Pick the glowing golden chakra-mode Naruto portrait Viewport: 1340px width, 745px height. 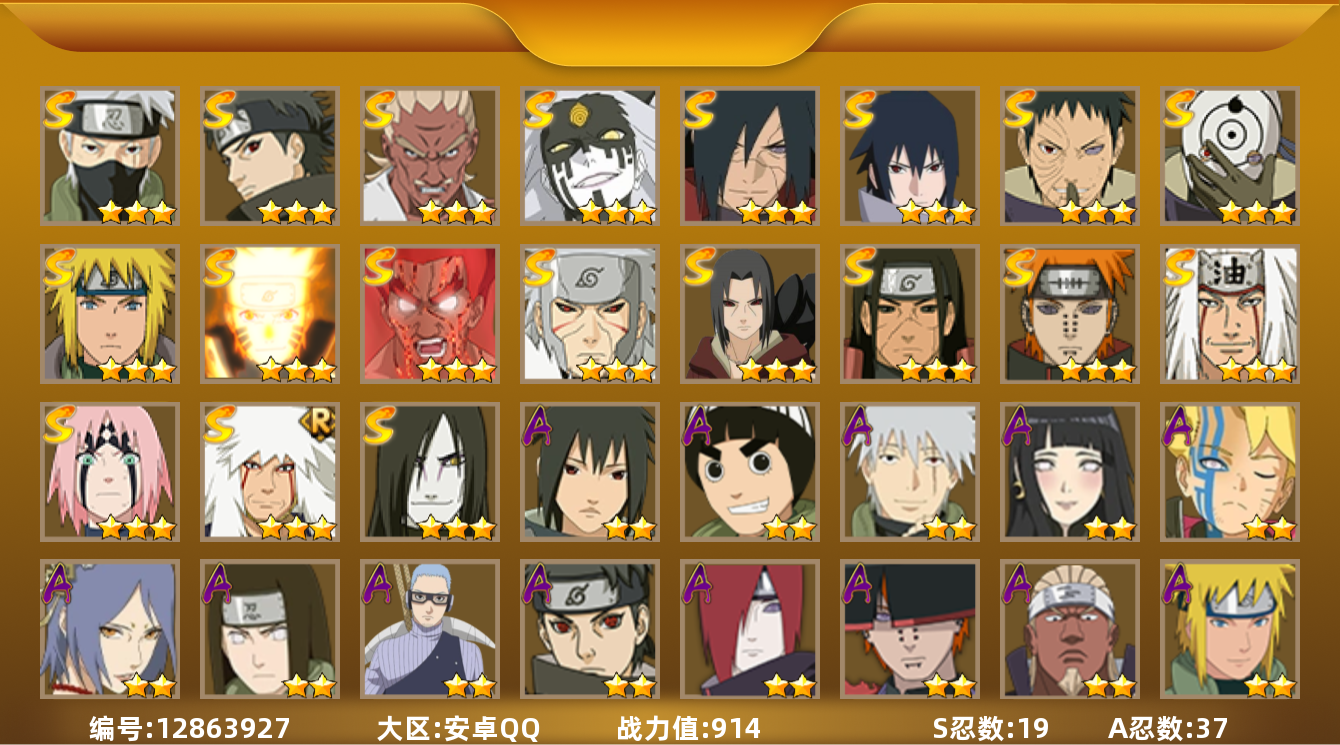pyautogui.click(x=269, y=313)
